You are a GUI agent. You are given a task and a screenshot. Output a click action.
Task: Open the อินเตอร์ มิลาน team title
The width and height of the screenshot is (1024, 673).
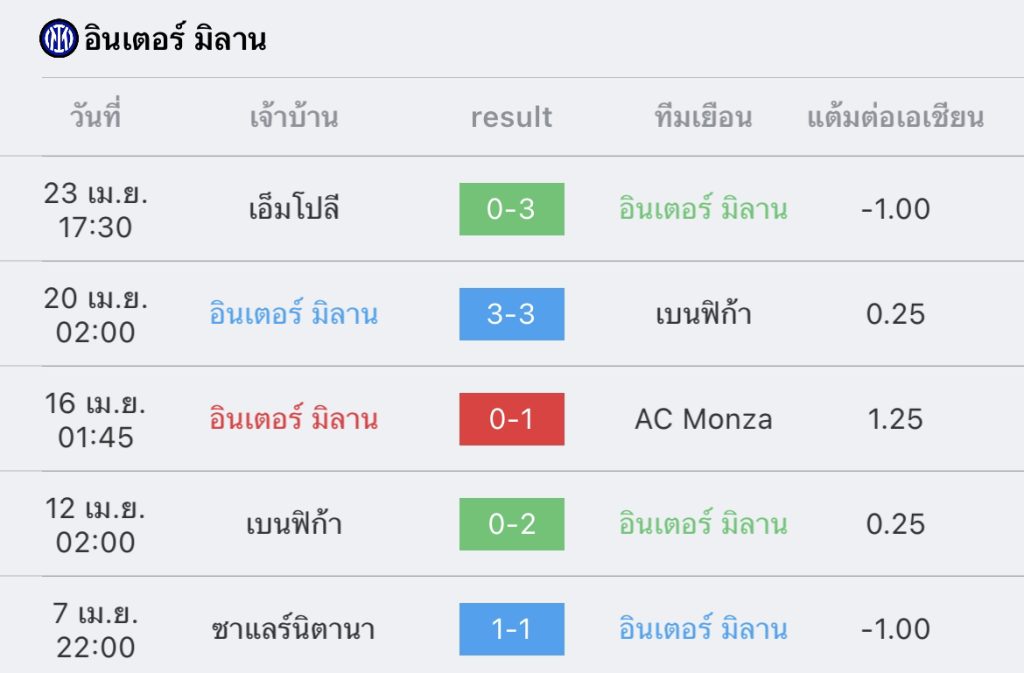tap(175, 39)
